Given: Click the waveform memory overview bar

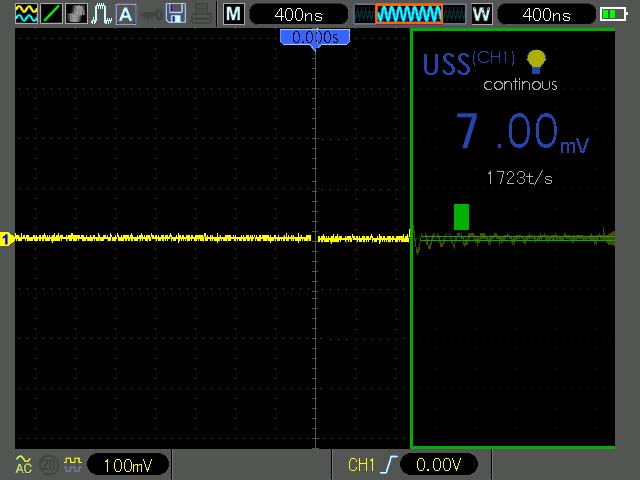Looking at the screenshot, I should pyautogui.click(x=409, y=14).
